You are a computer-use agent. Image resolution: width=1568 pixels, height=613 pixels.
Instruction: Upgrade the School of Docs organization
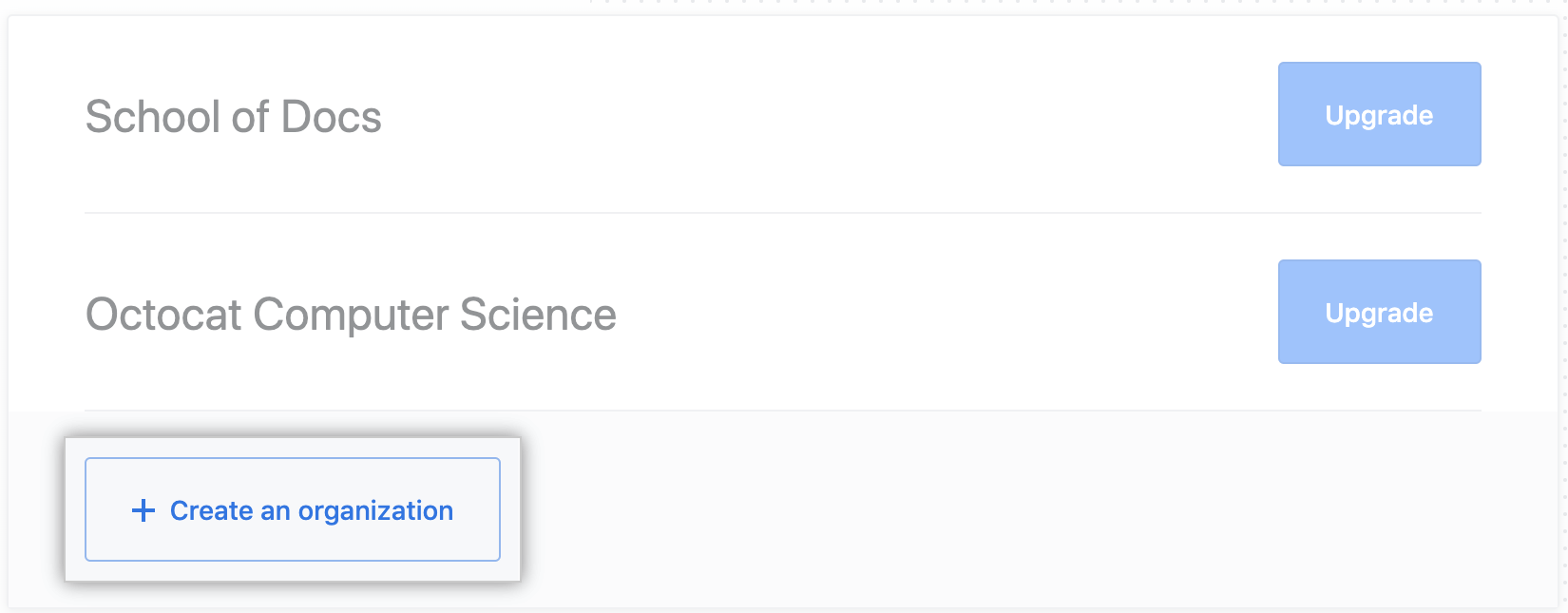[1379, 115]
